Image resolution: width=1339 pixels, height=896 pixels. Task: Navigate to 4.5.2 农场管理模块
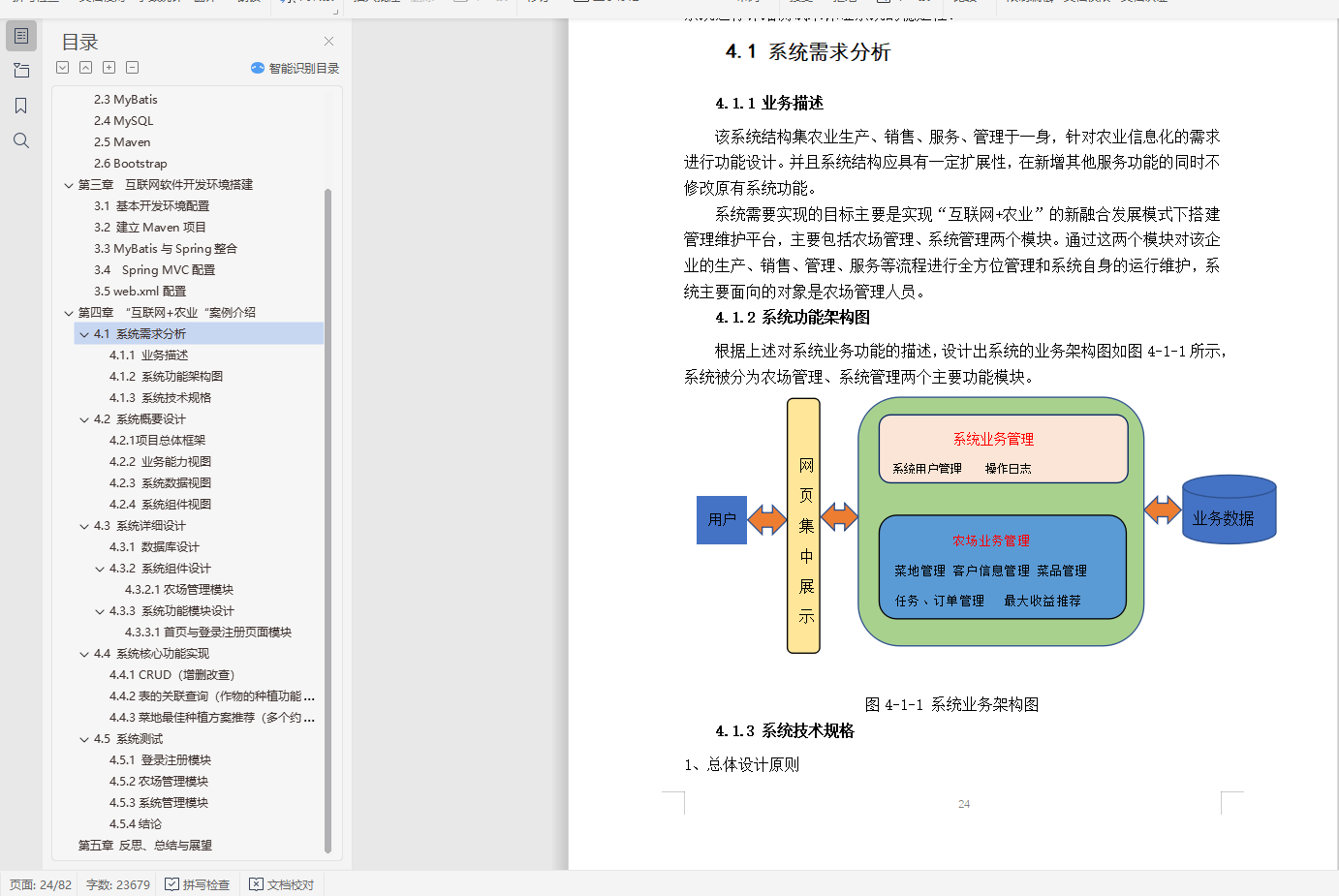point(158,782)
